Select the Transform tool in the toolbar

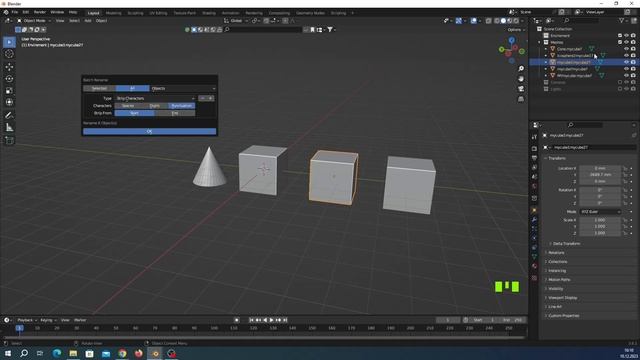[9, 102]
